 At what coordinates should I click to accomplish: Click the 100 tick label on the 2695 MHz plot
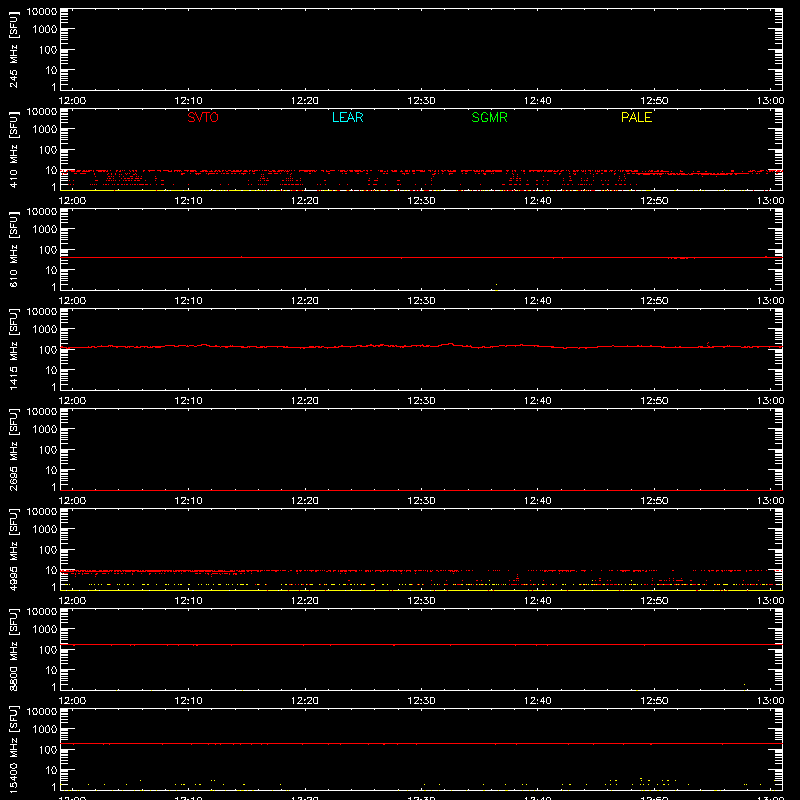pos(47,450)
